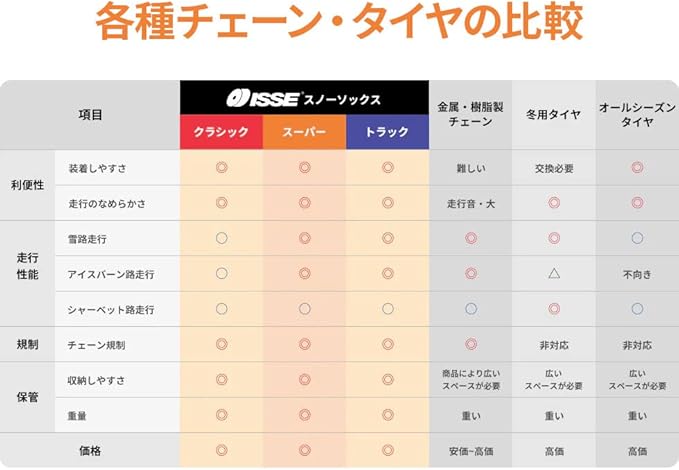The height and width of the screenshot is (470, 679).
Task: Click the 利便性 category label
Action: coord(27,185)
